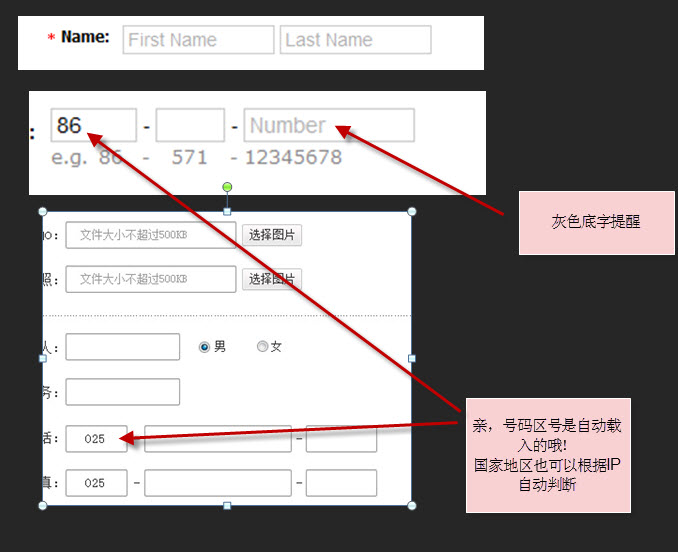Click the first 选择图片 button

tap(272, 235)
